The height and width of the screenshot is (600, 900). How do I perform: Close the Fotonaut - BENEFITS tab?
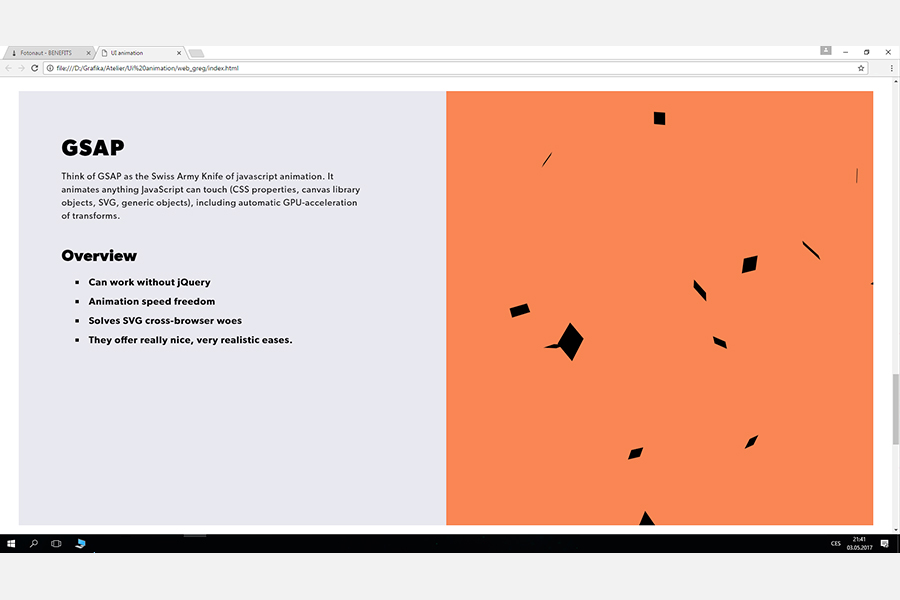tap(88, 53)
